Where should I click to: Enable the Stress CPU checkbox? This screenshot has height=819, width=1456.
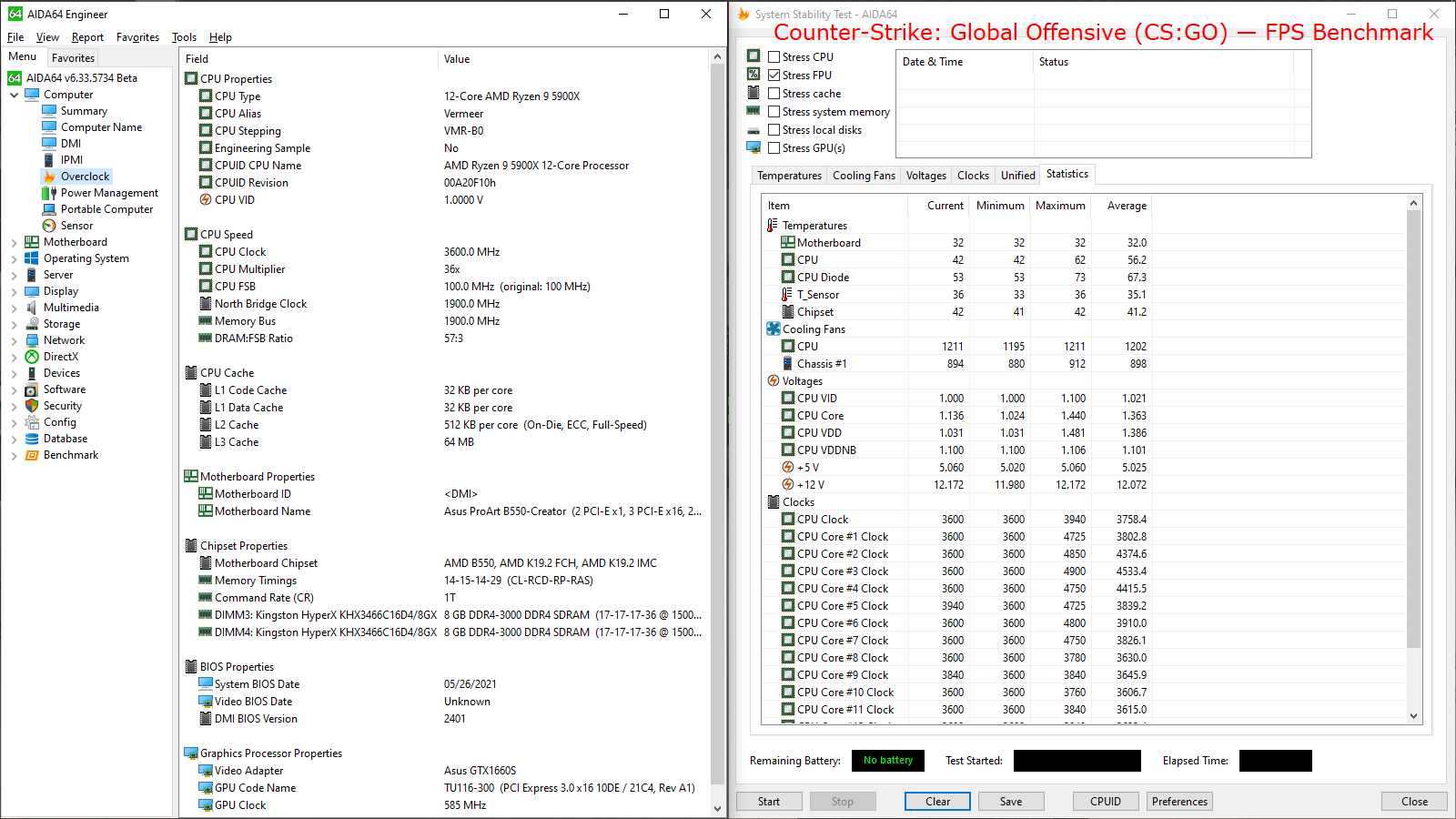(x=773, y=57)
